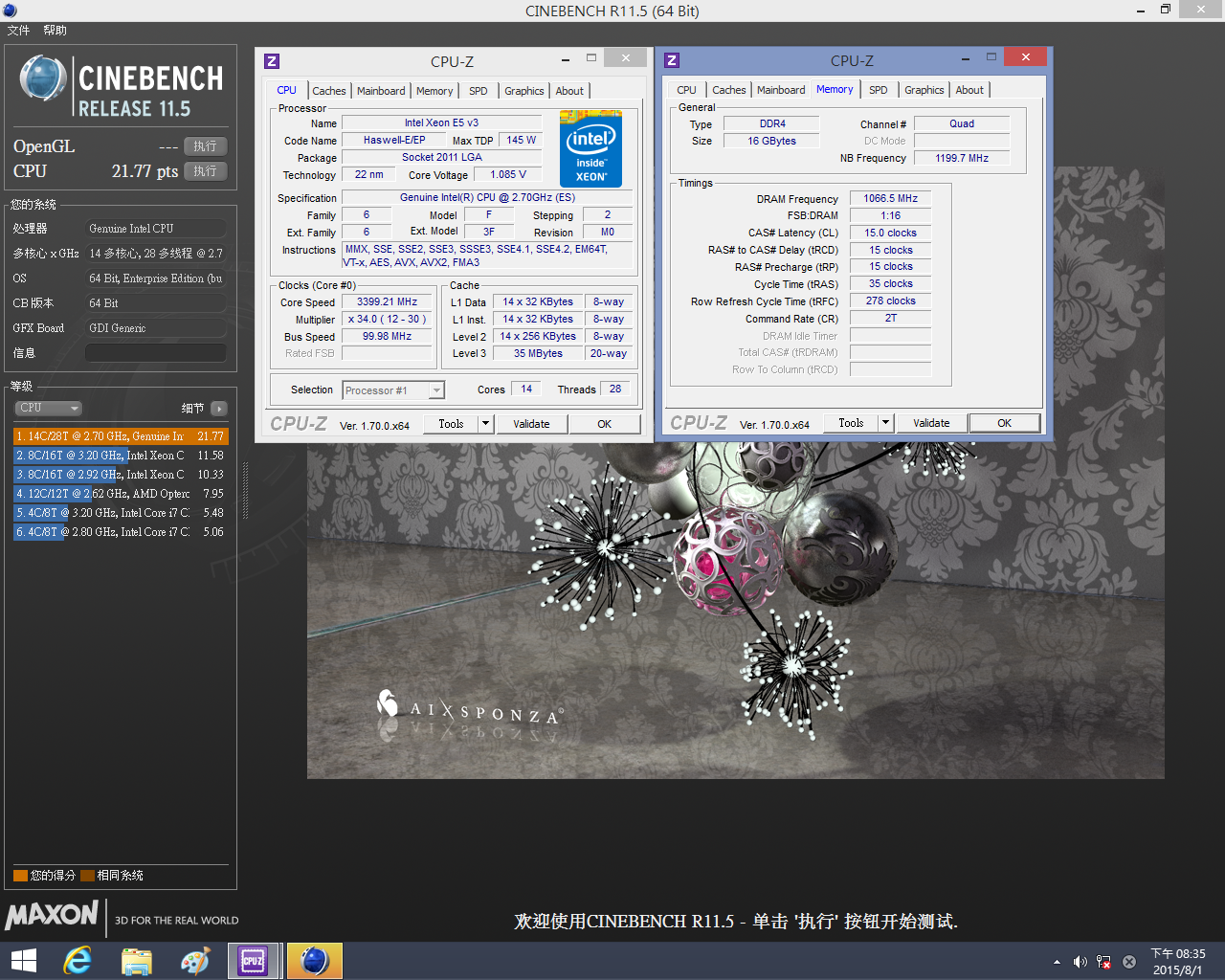Image resolution: width=1225 pixels, height=980 pixels.
Task: Open Tools dropdown arrow in left CPU-Z window
Action: pyautogui.click(x=486, y=424)
